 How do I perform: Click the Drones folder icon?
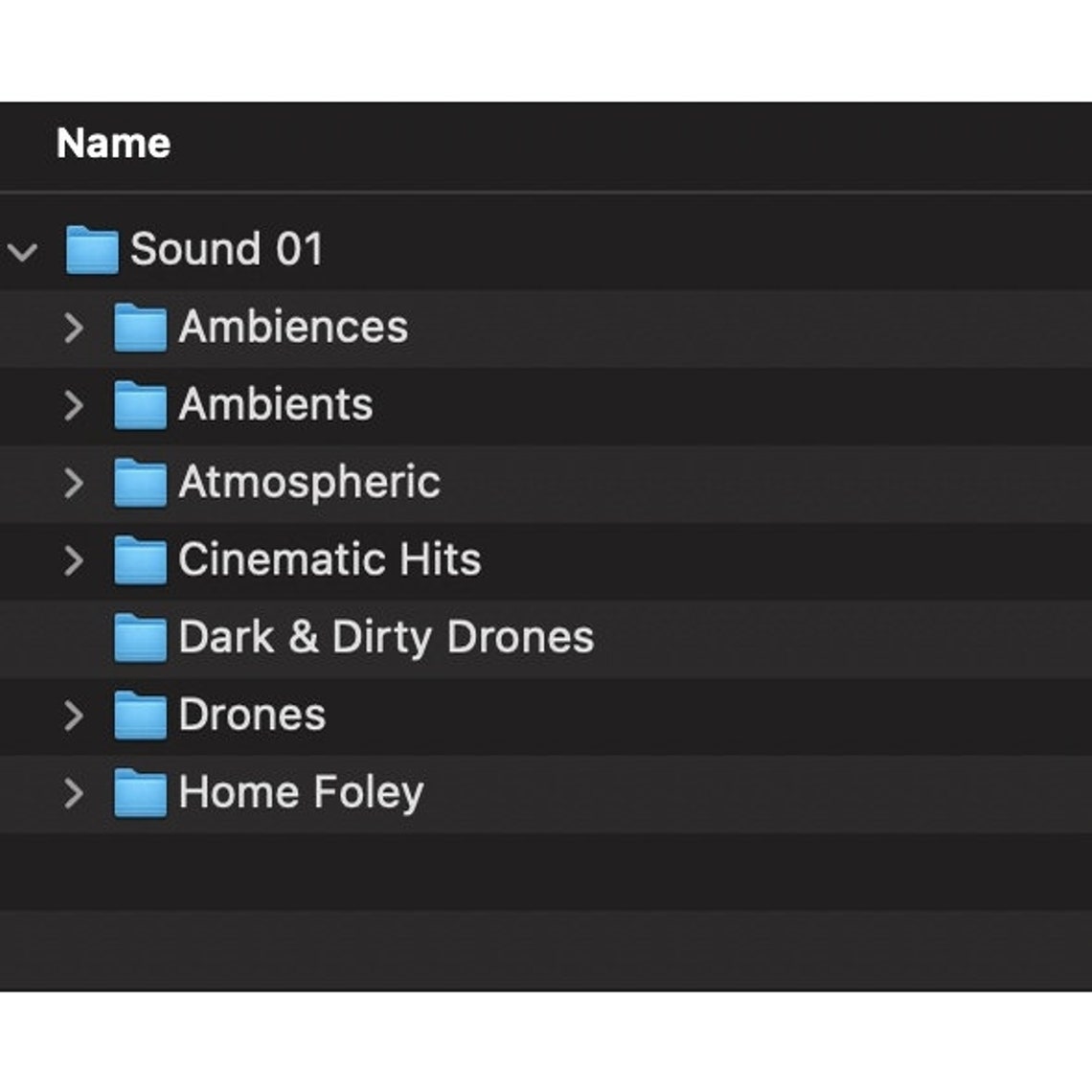click(x=142, y=715)
